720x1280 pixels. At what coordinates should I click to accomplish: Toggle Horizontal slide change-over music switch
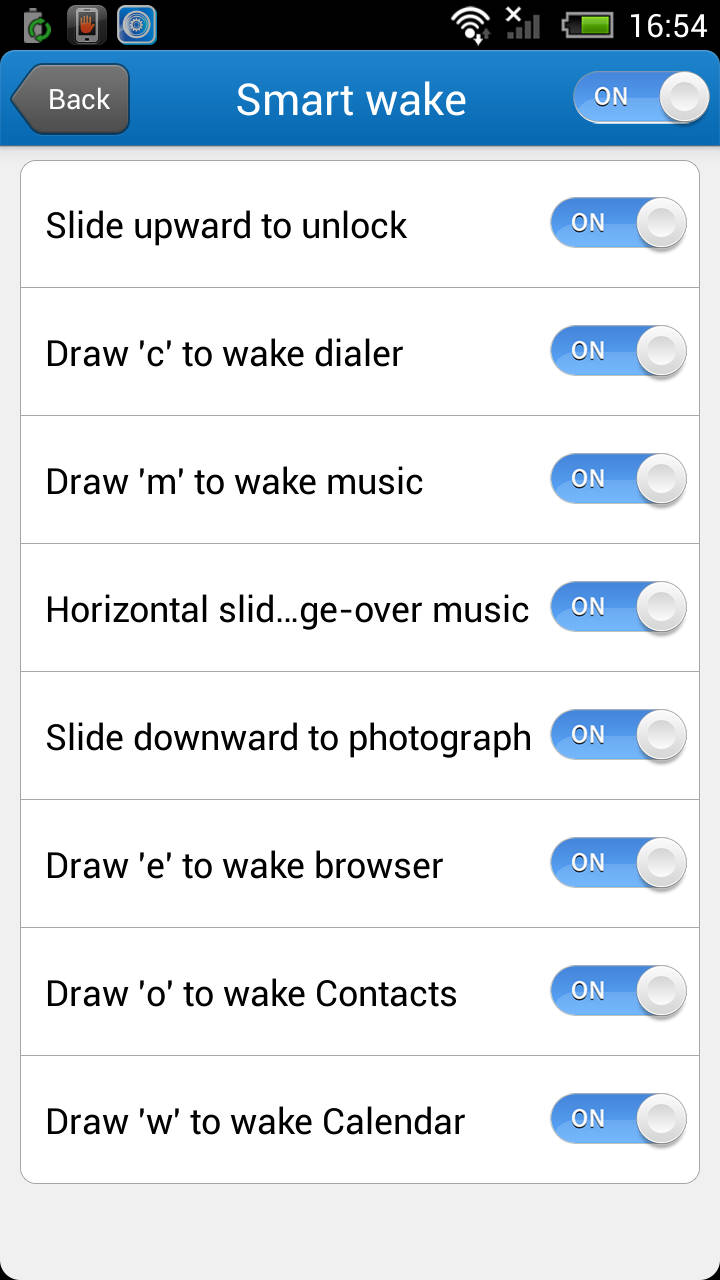(x=618, y=607)
